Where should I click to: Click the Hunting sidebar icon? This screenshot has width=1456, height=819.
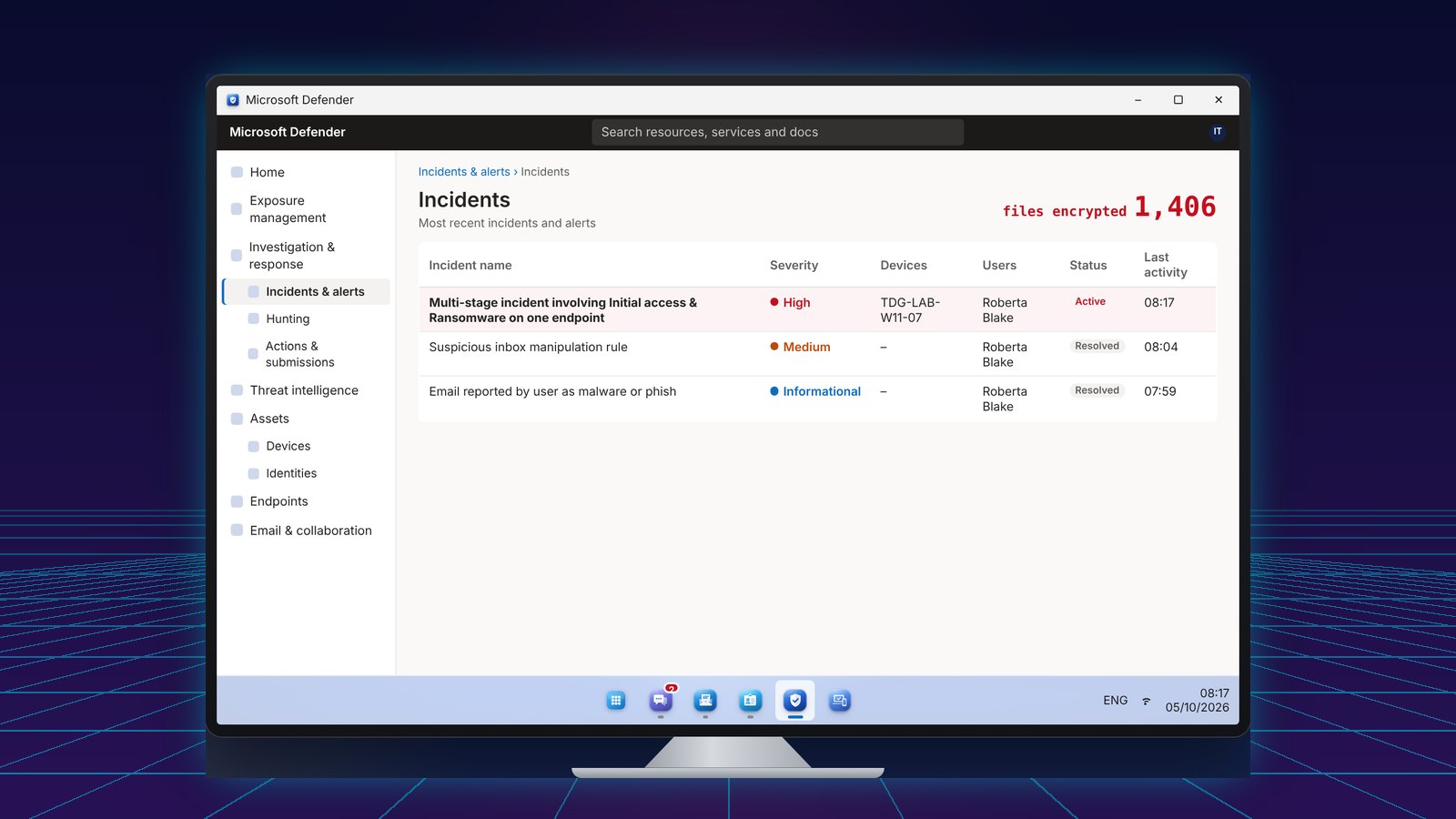pyautogui.click(x=254, y=318)
